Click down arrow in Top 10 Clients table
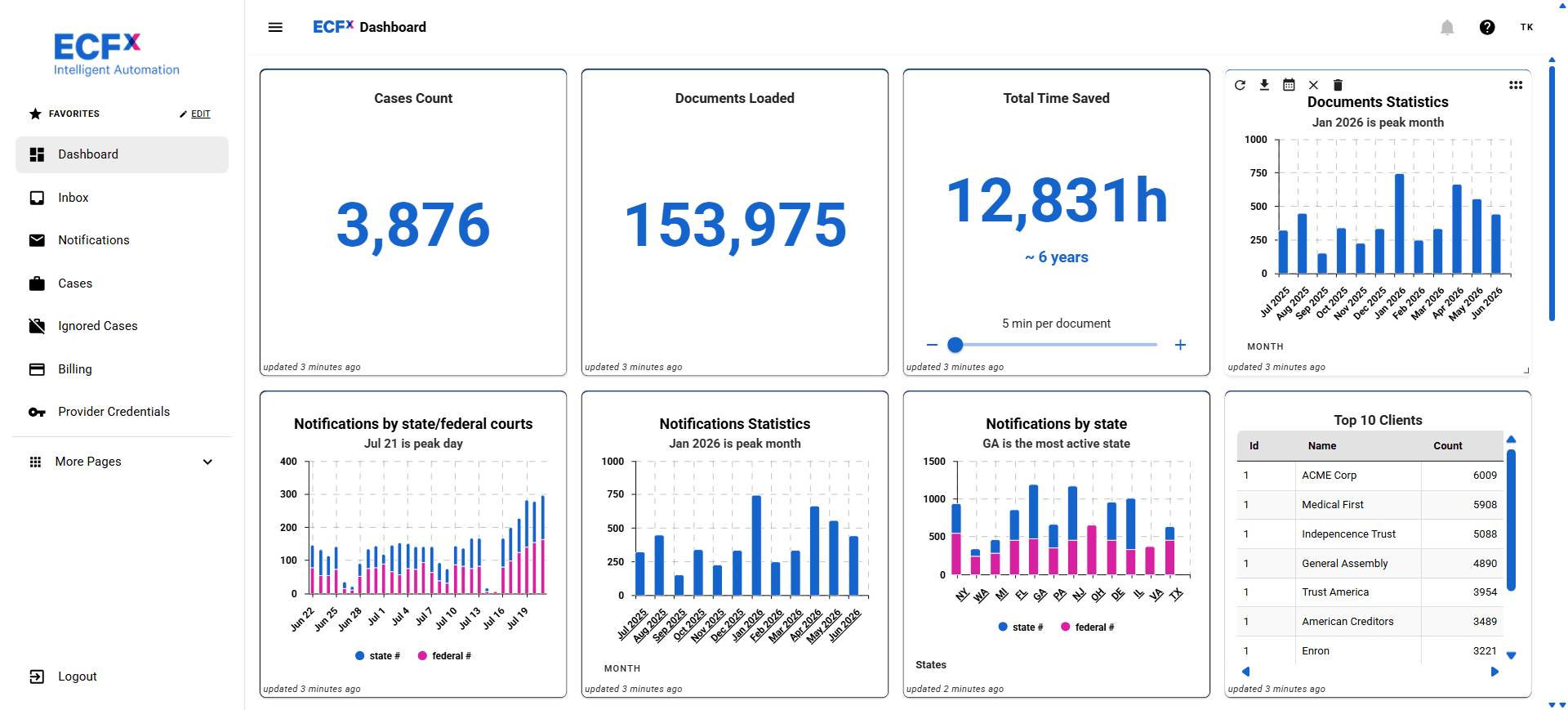1568x710 pixels. [x=1511, y=655]
